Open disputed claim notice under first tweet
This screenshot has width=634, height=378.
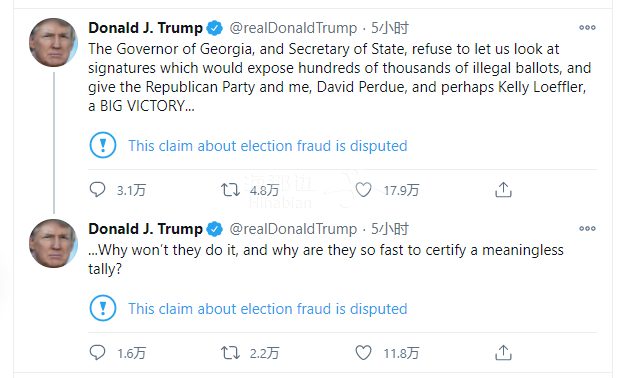click(x=268, y=146)
